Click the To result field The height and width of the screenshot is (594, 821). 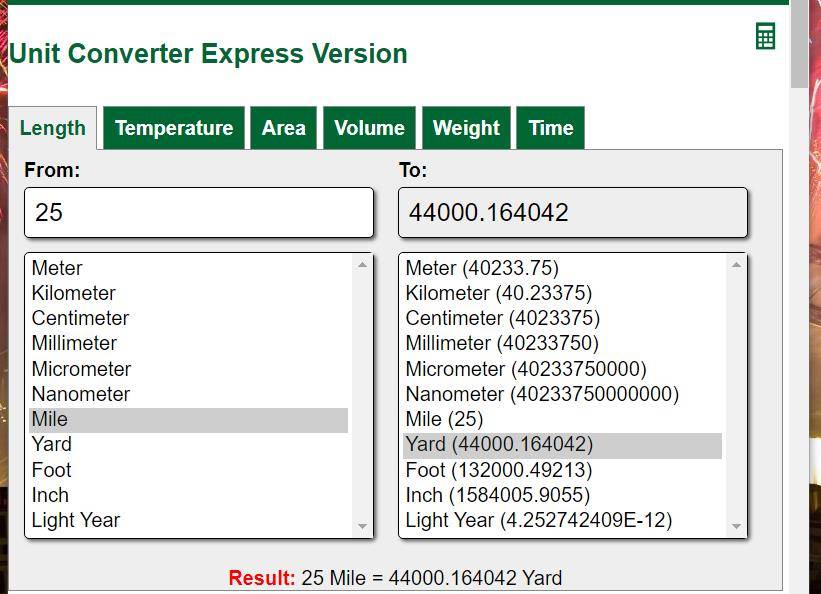pos(573,213)
